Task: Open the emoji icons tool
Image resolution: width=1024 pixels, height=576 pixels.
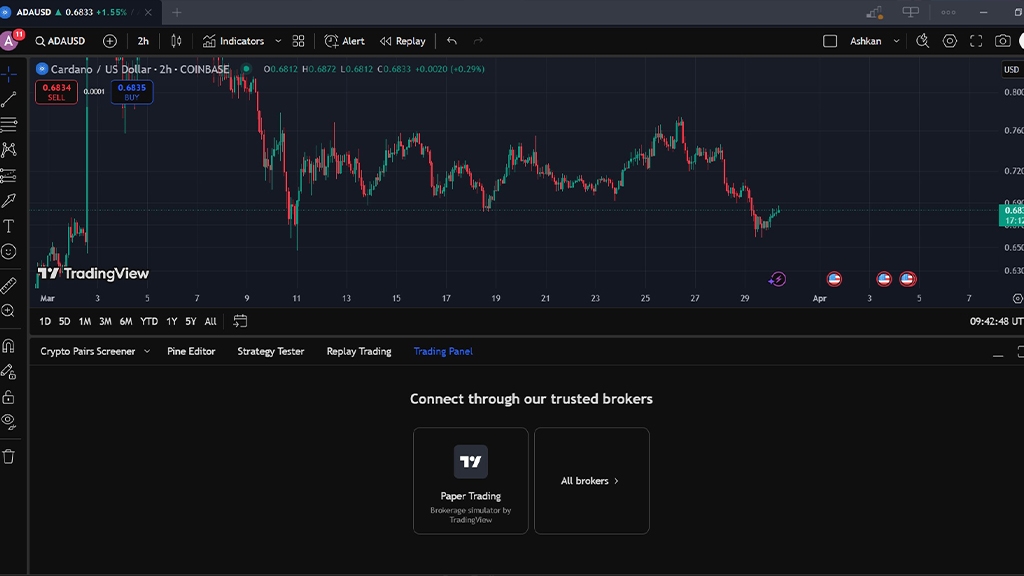Action: pos(8,251)
